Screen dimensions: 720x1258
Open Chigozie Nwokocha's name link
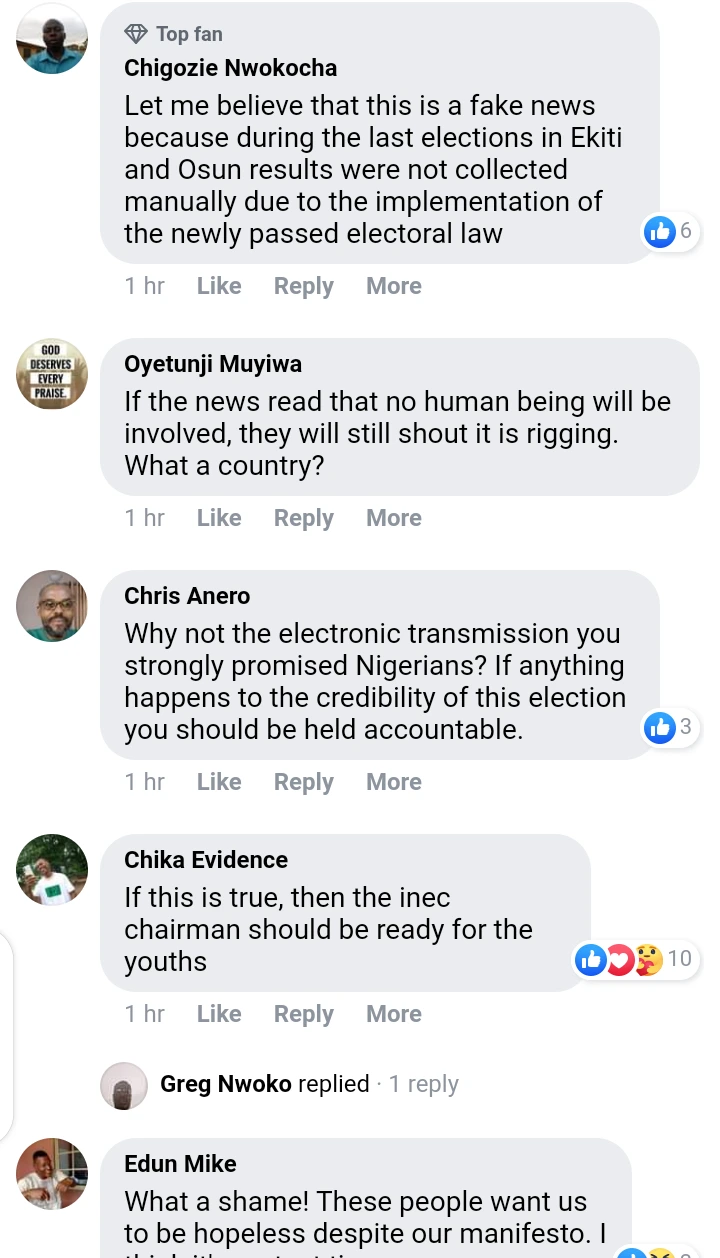230,68
